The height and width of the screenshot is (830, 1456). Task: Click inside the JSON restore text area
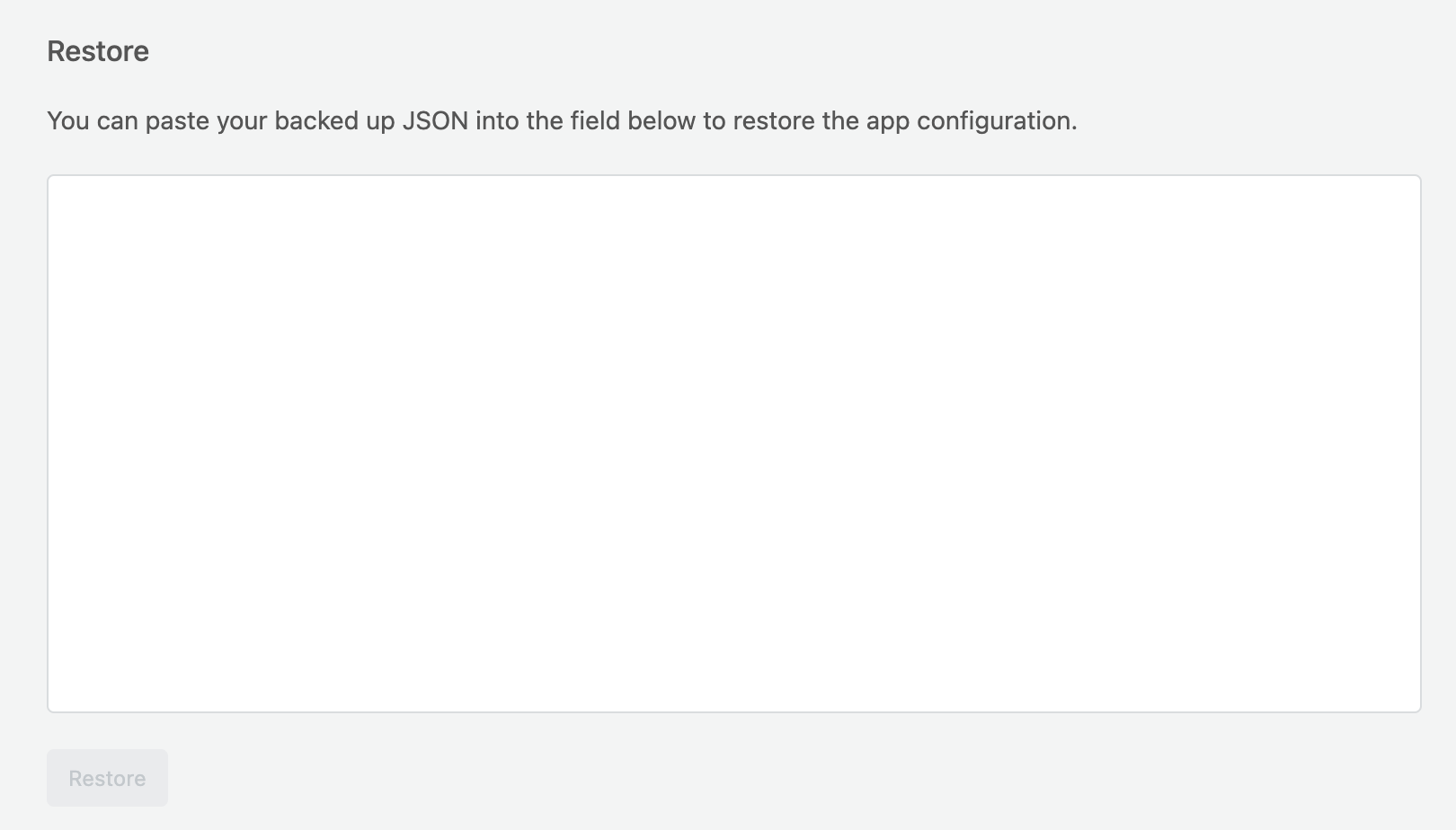click(x=733, y=444)
